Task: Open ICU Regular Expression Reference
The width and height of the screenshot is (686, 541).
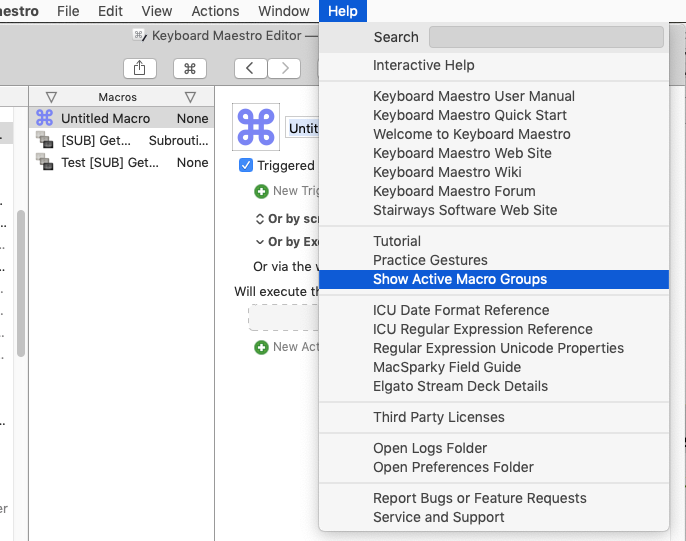Action: [x=494, y=329]
